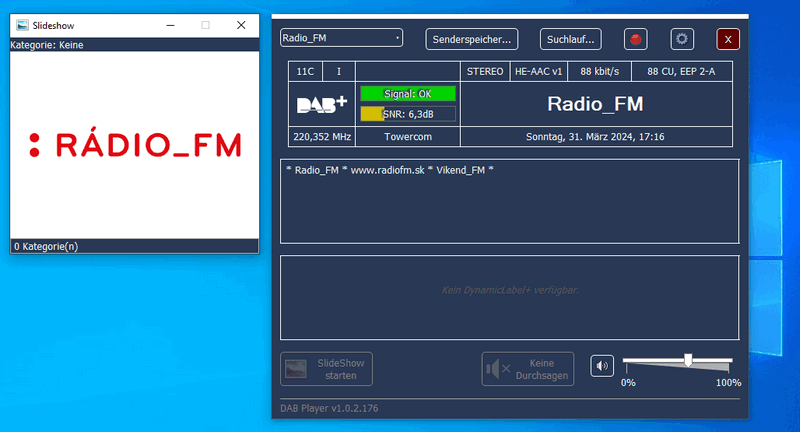Click Keine Durchsagen announcements button
The height and width of the screenshot is (432, 800).
coord(528,369)
